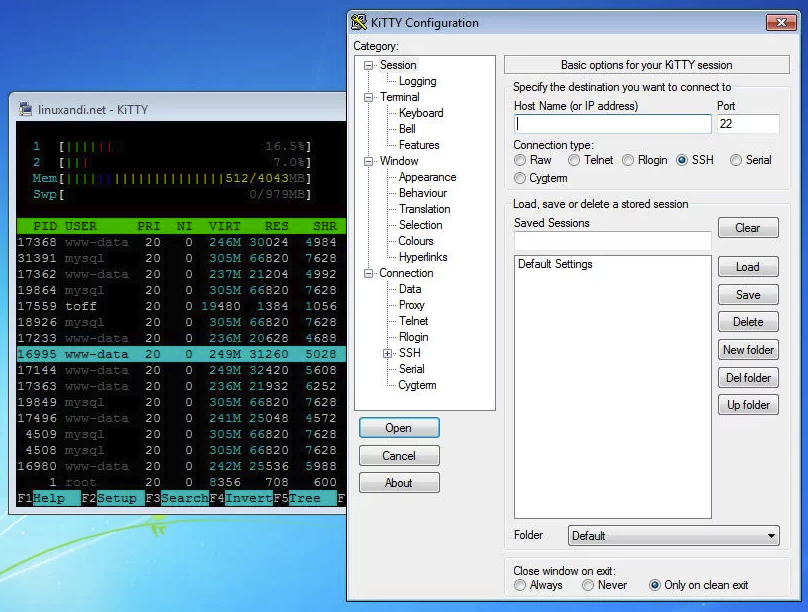Save the current session
808x612 pixels.
coord(748,295)
